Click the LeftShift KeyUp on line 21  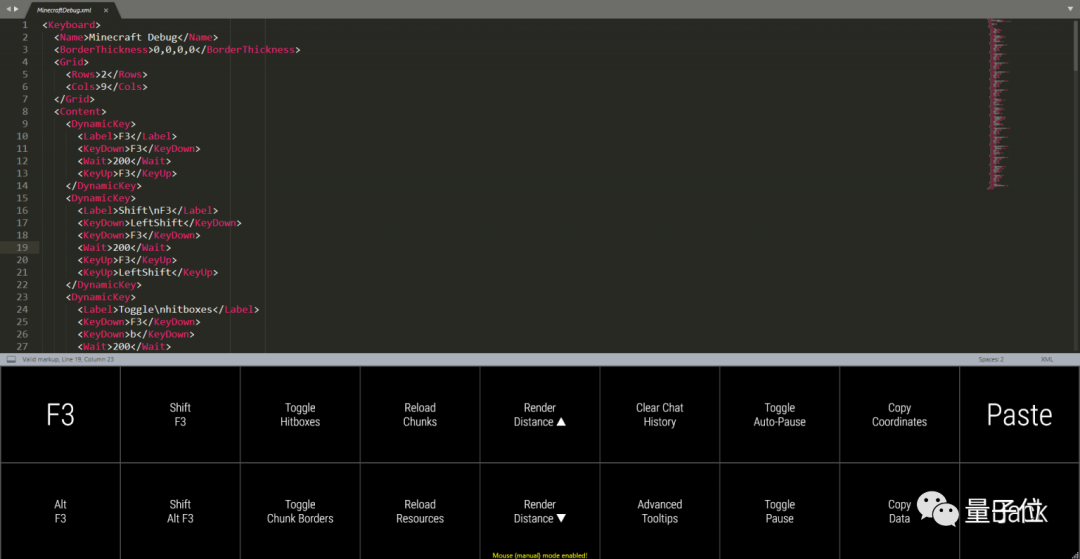tap(145, 273)
